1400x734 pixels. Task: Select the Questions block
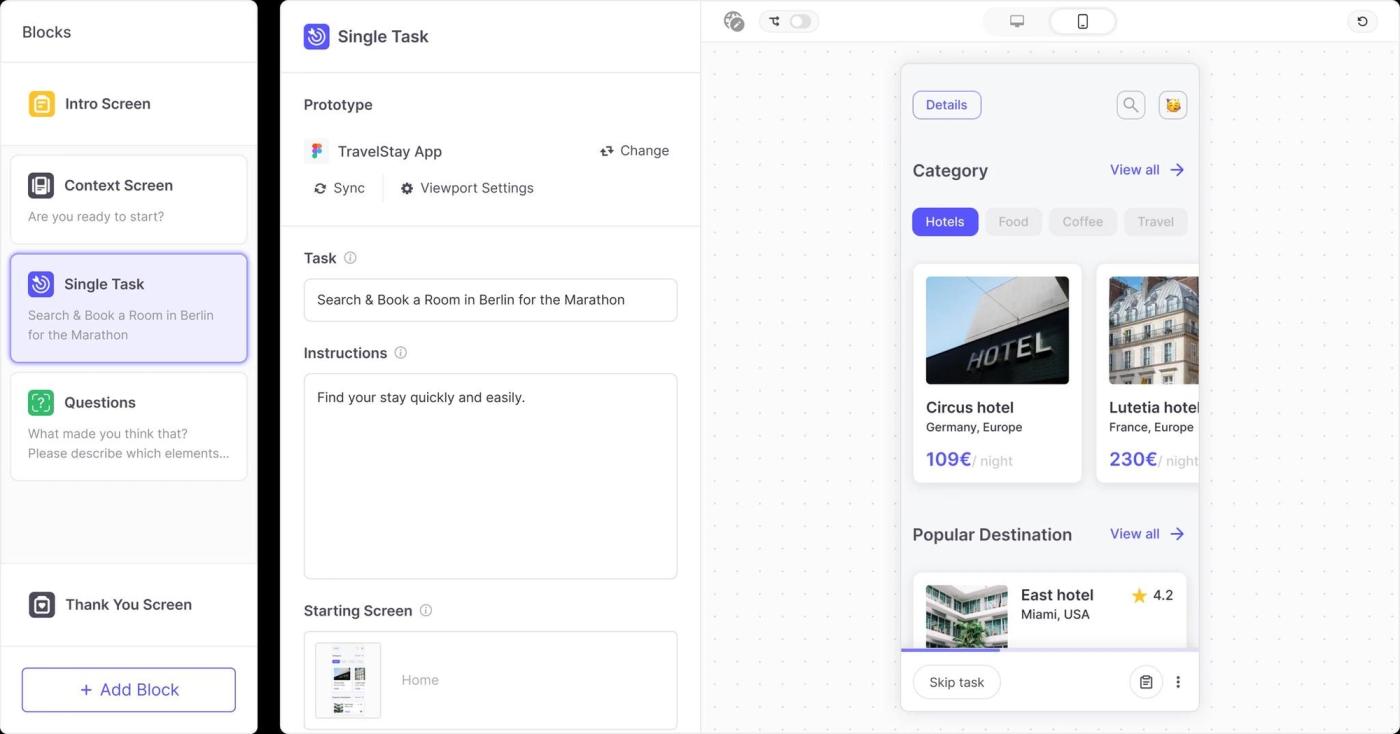tap(129, 426)
